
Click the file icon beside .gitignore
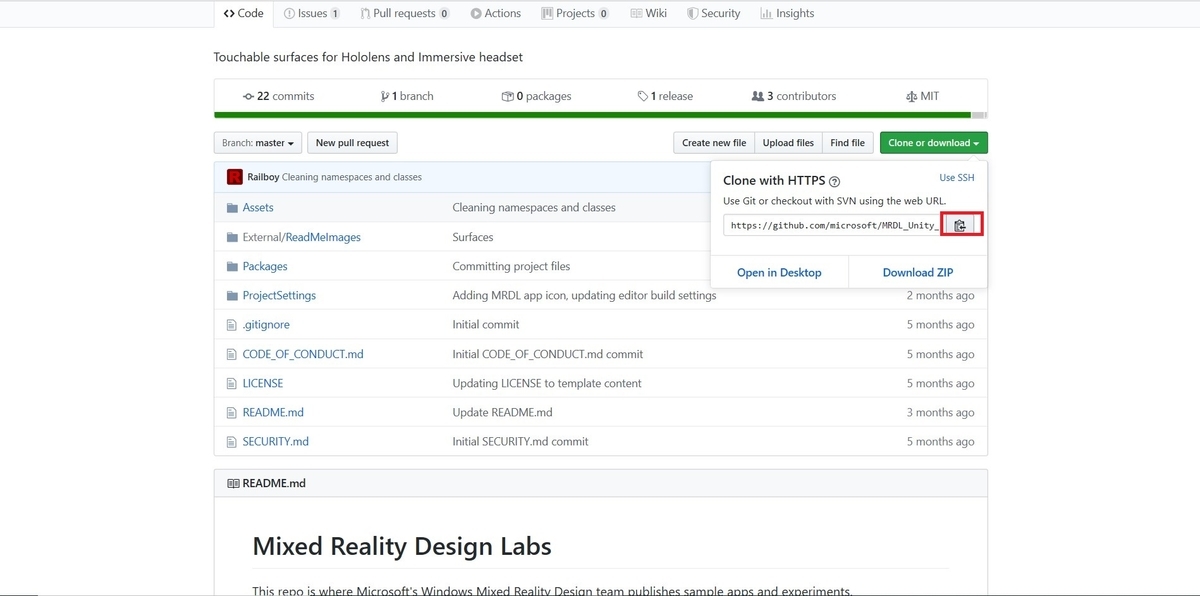[x=232, y=325]
